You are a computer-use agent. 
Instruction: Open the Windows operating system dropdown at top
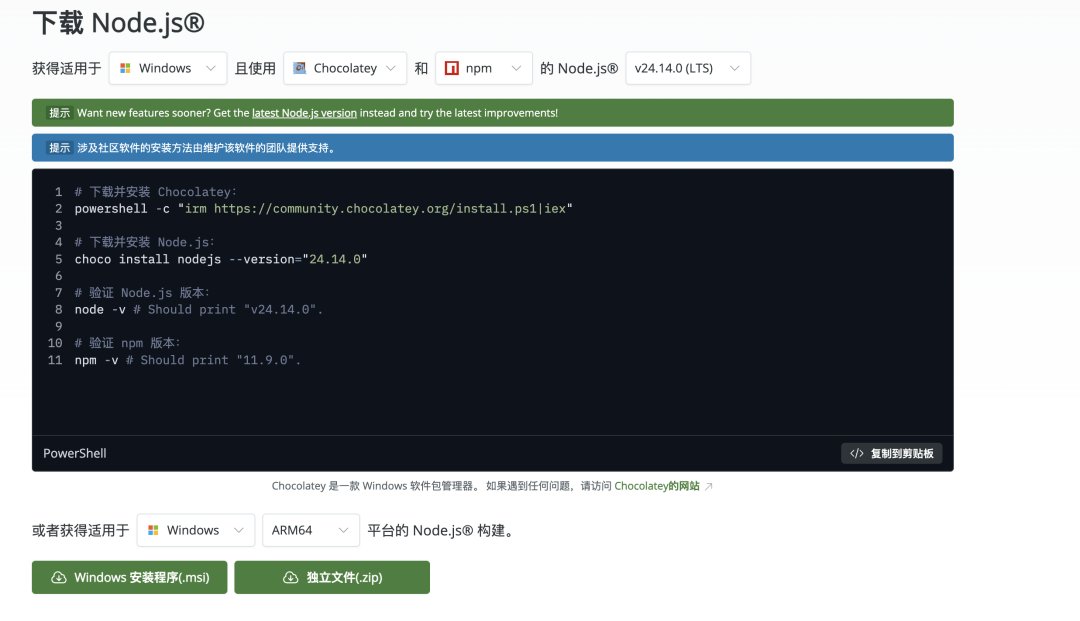[x=168, y=69]
